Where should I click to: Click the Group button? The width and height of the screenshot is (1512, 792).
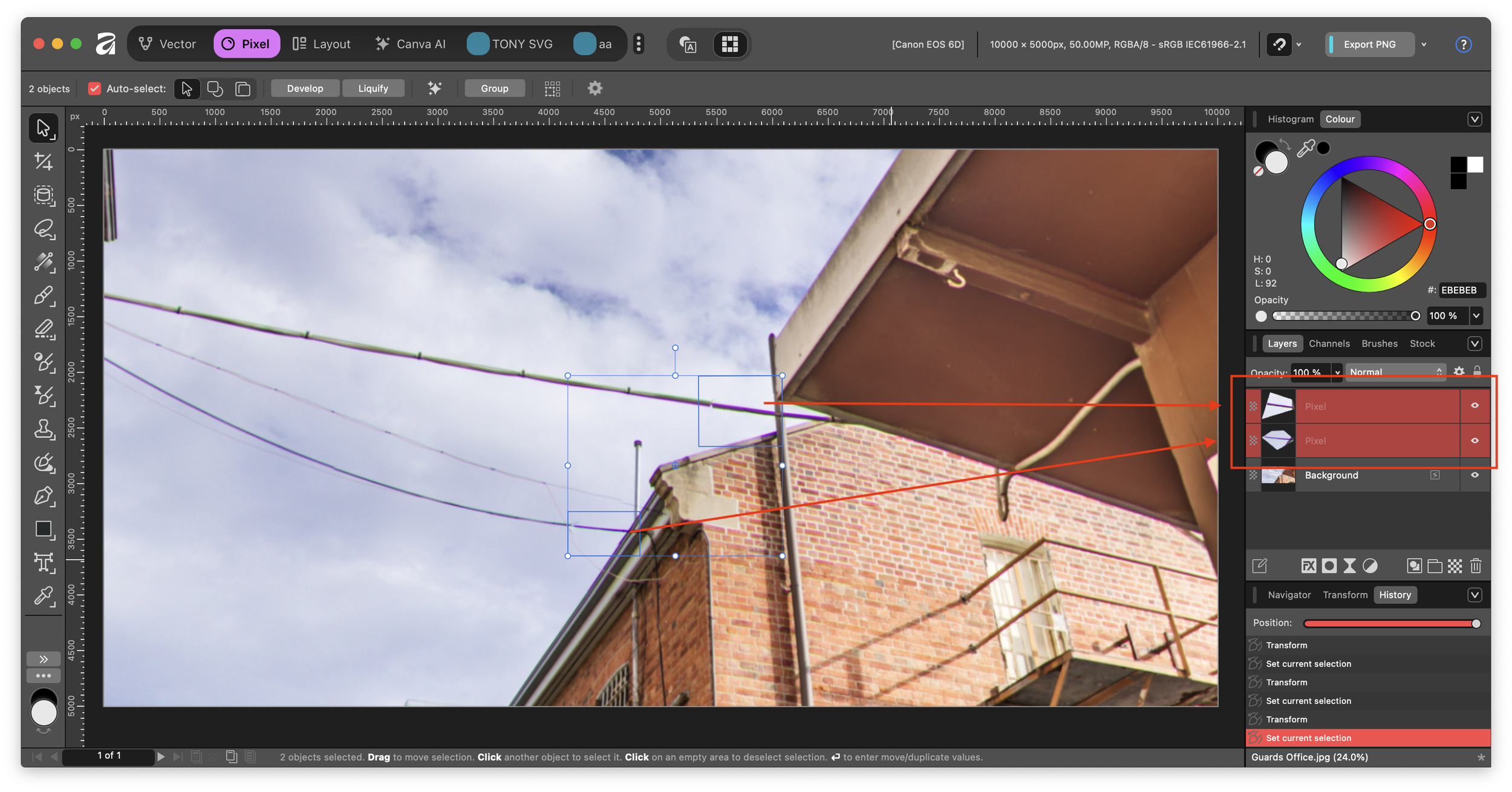[494, 88]
